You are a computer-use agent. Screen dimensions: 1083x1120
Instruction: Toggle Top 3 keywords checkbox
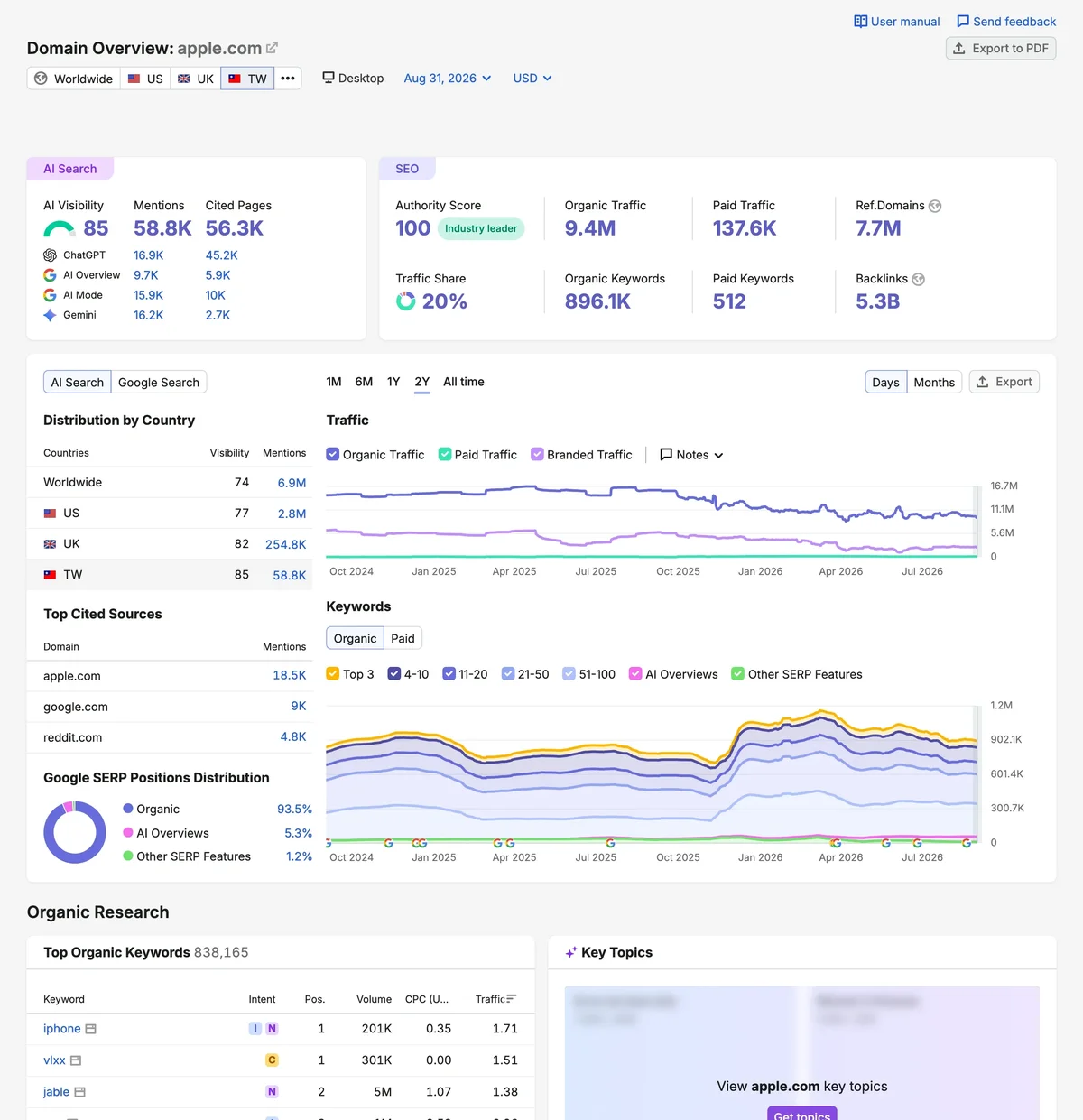333,674
